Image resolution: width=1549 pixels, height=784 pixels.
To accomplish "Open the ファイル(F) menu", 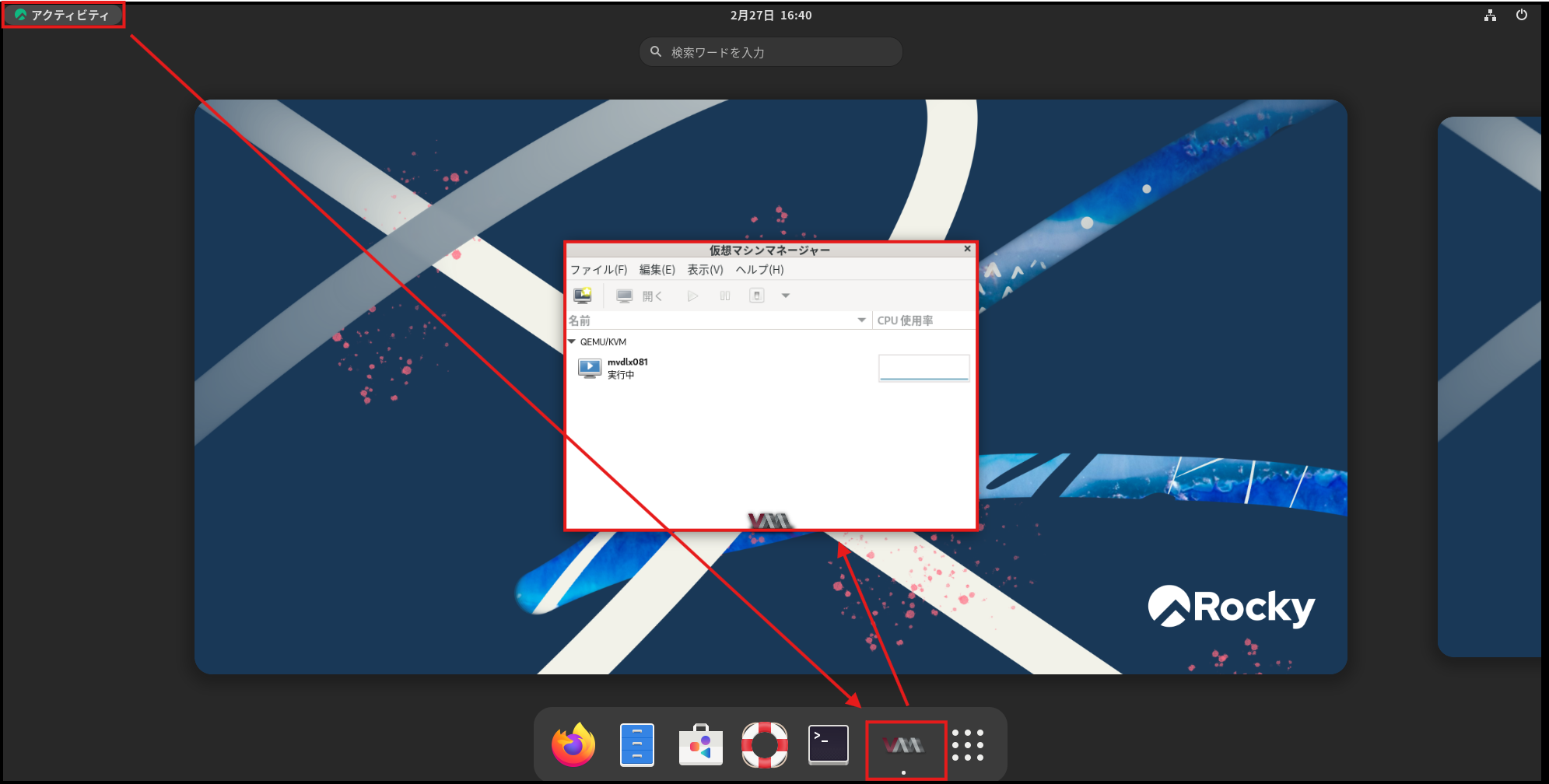I will point(598,270).
